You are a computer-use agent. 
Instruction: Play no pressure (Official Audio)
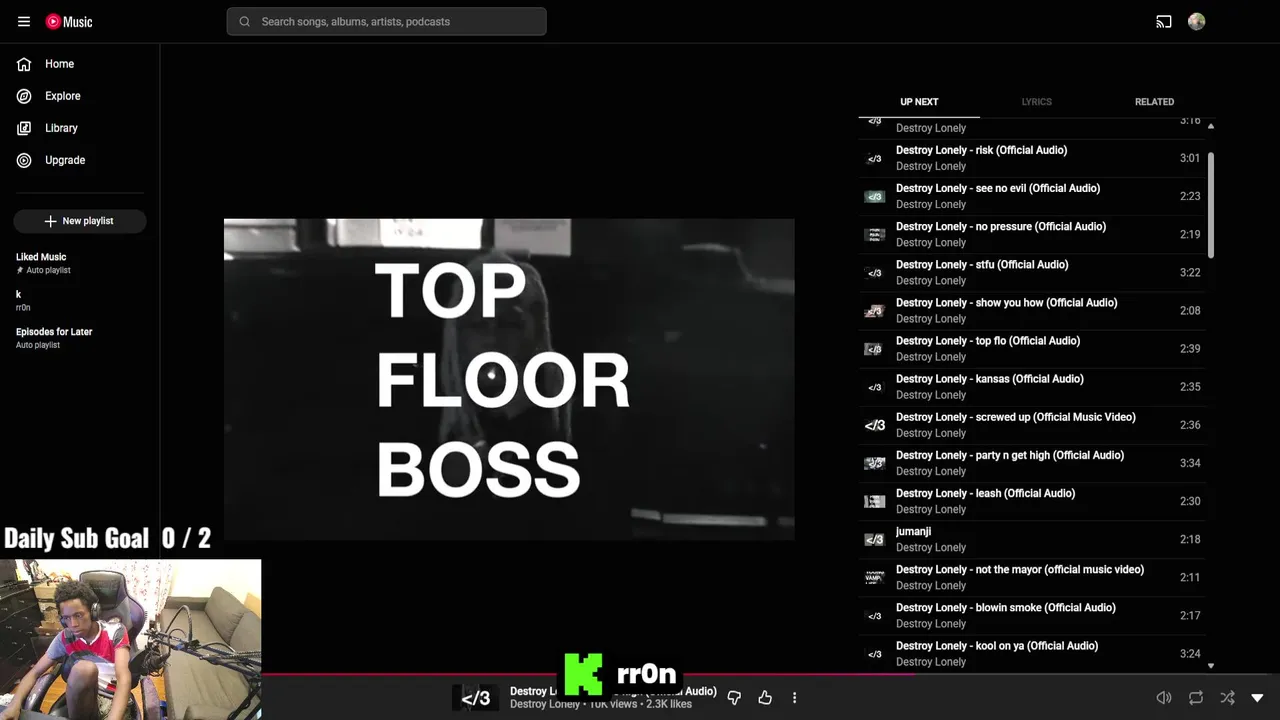tap(1032, 234)
